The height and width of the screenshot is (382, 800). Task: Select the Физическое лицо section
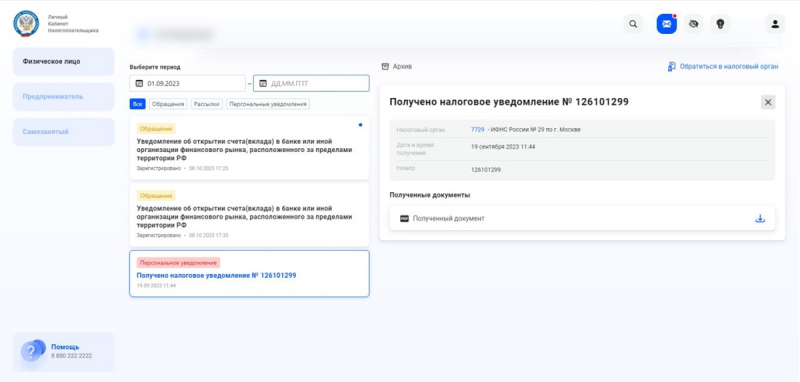point(63,62)
